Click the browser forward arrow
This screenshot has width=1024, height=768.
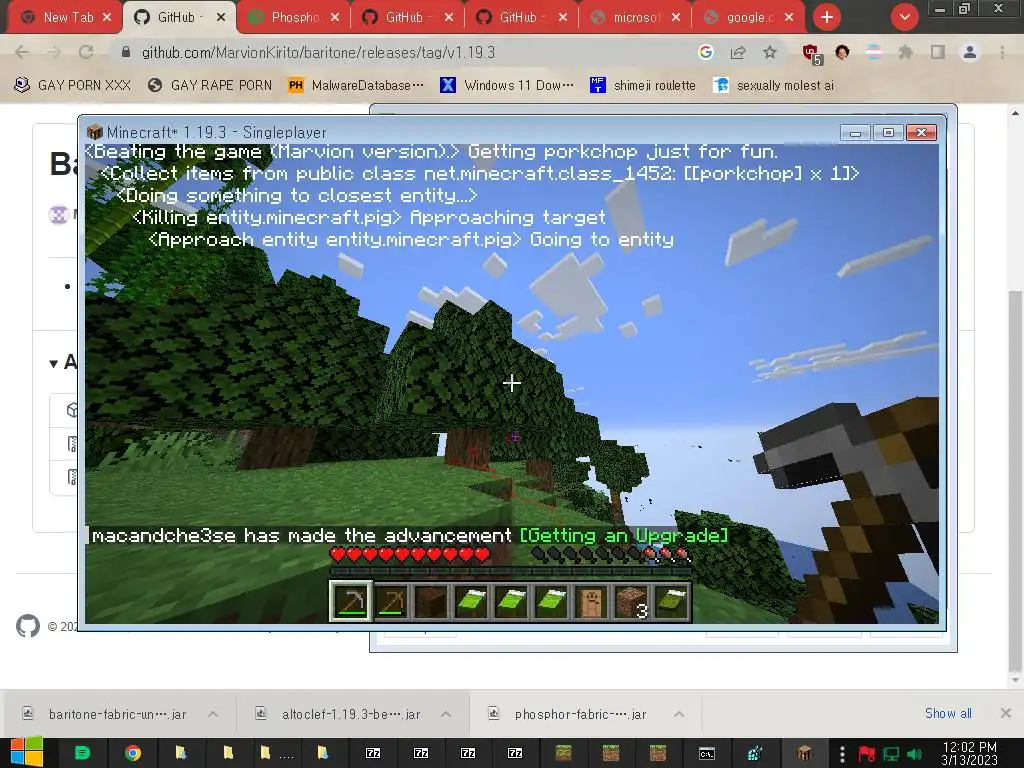(x=54, y=52)
